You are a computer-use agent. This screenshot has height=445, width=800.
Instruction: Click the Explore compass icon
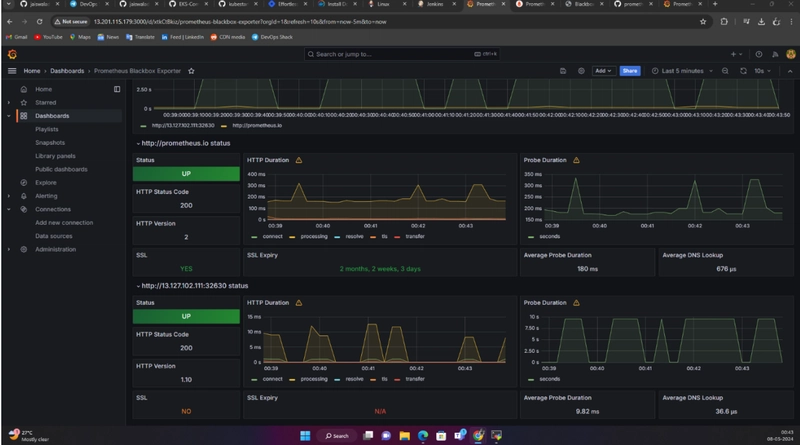pos(23,182)
